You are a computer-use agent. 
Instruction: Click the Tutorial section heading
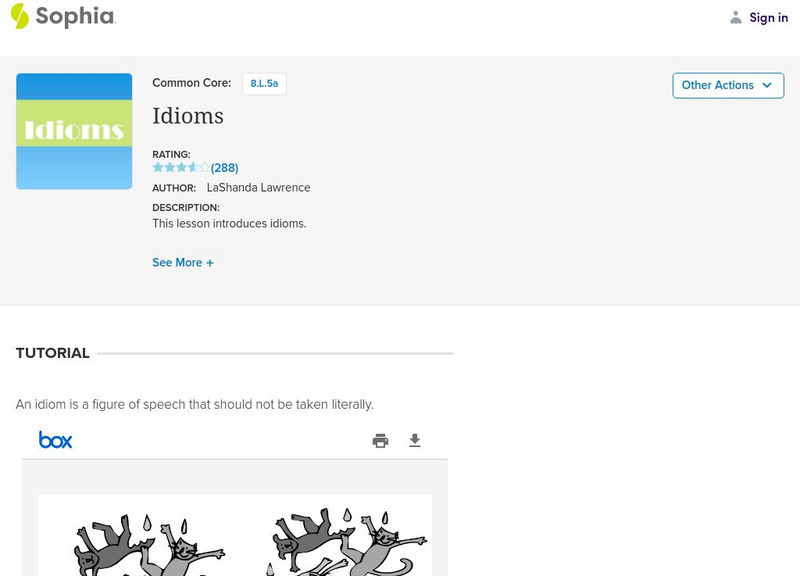tap(53, 353)
